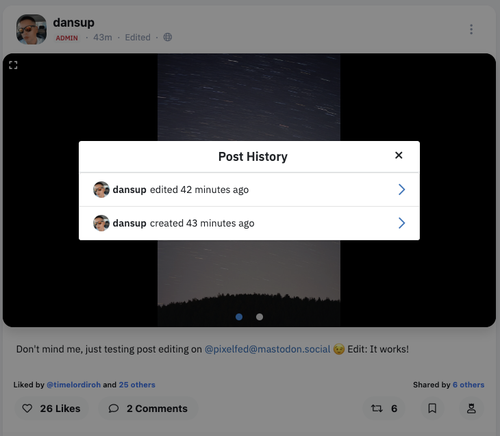The image size is (500, 436).
Task: Click the reshare arrows icon
Action: click(x=377, y=408)
